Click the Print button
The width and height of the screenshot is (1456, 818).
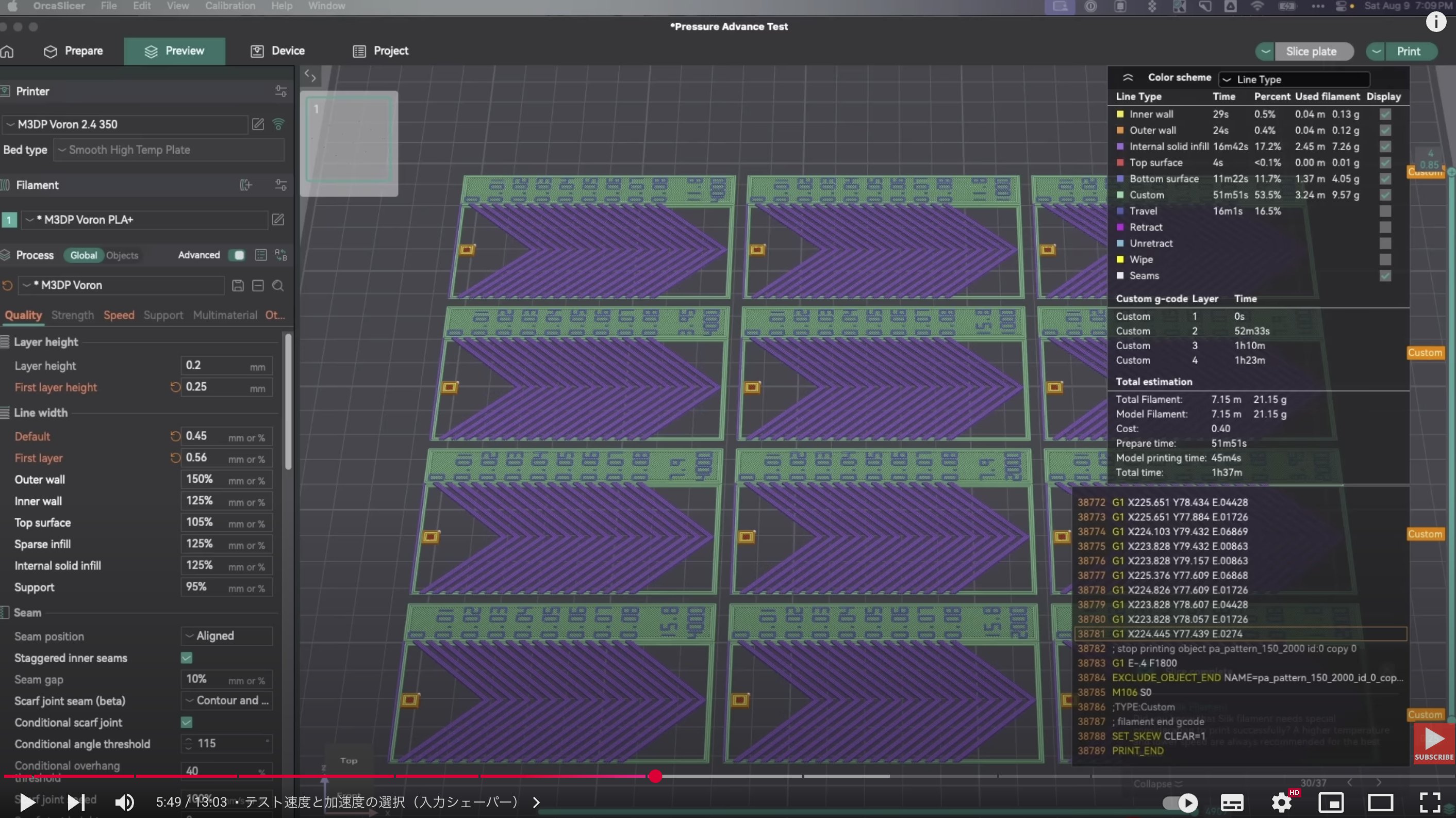click(x=1408, y=52)
